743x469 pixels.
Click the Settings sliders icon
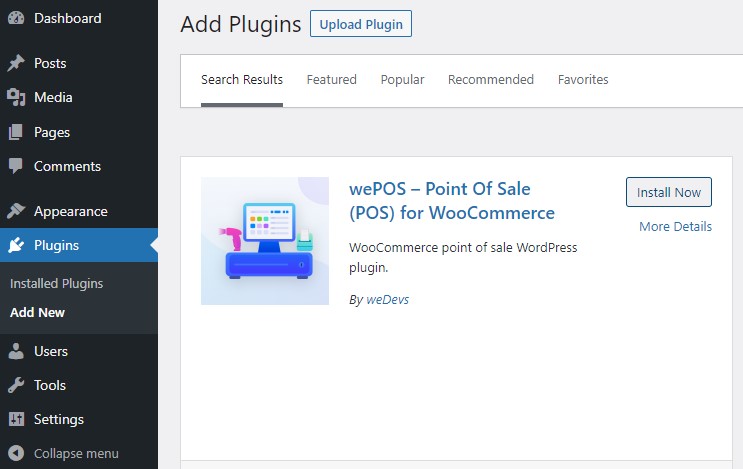[16, 419]
